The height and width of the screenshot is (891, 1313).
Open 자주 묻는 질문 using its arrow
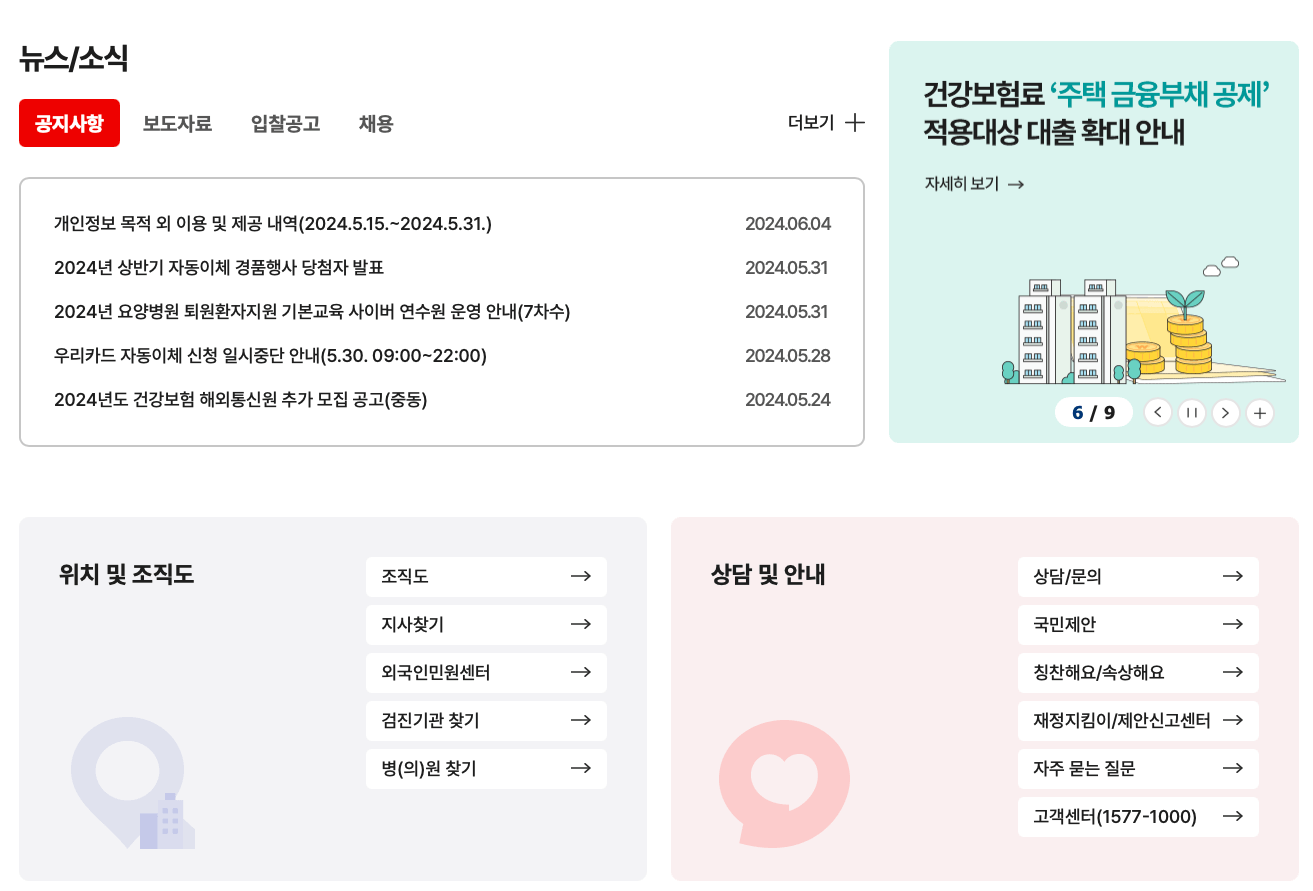[1233, 768]
